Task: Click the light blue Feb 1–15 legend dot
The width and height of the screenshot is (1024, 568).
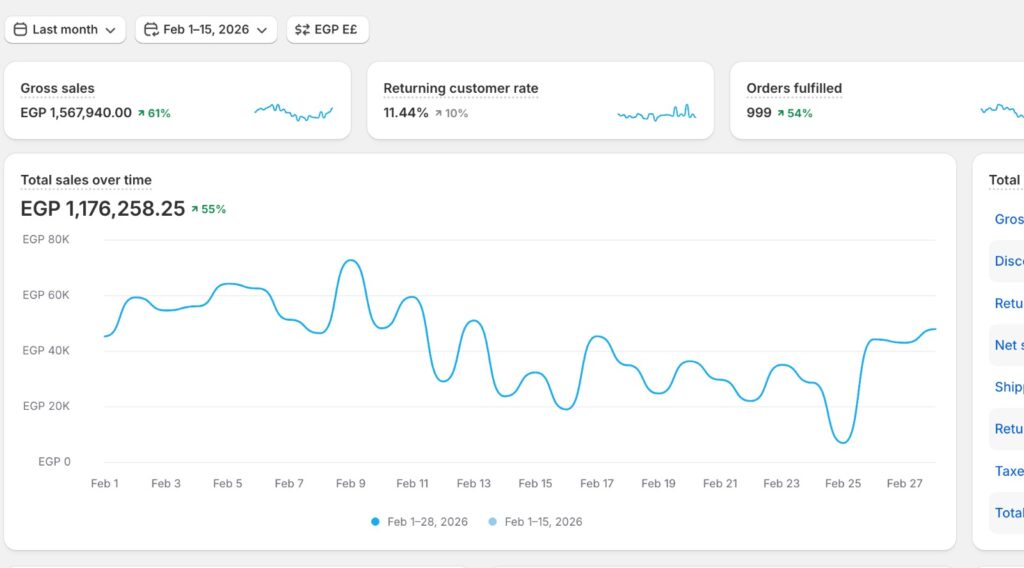Action: 492,522
